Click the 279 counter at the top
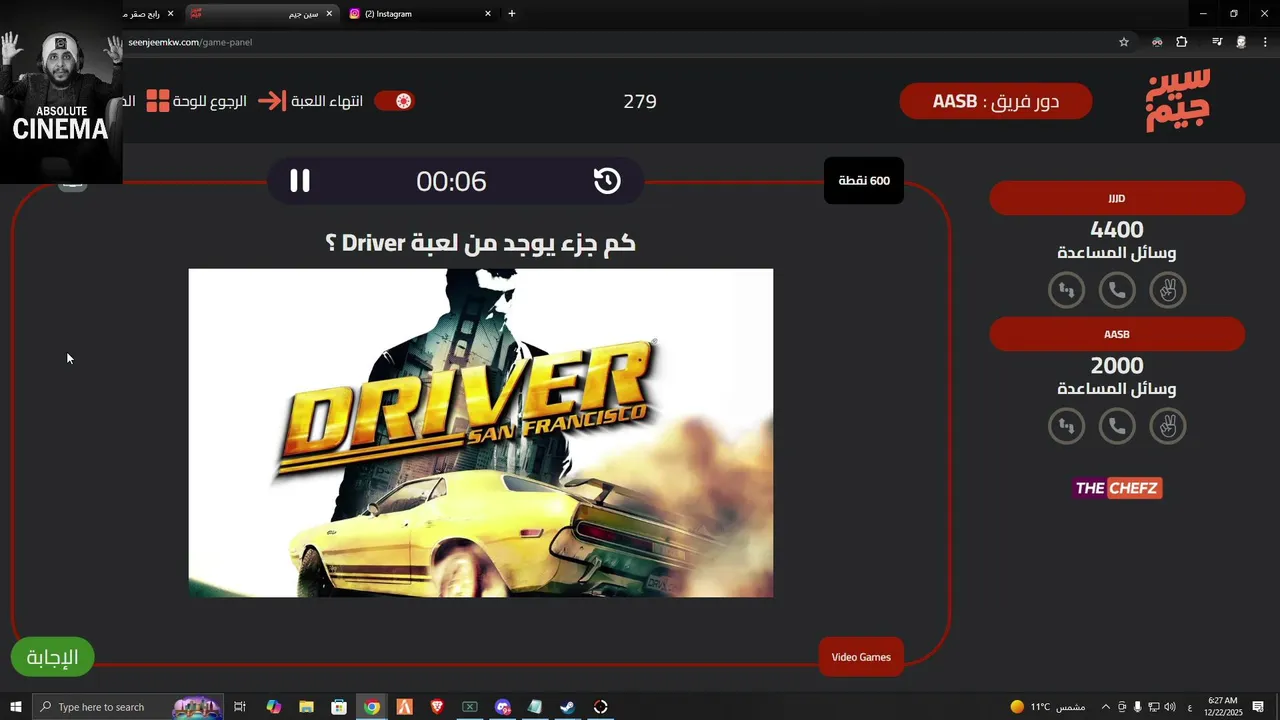This screenshot has width=1280, height=720. click(640, 101)
